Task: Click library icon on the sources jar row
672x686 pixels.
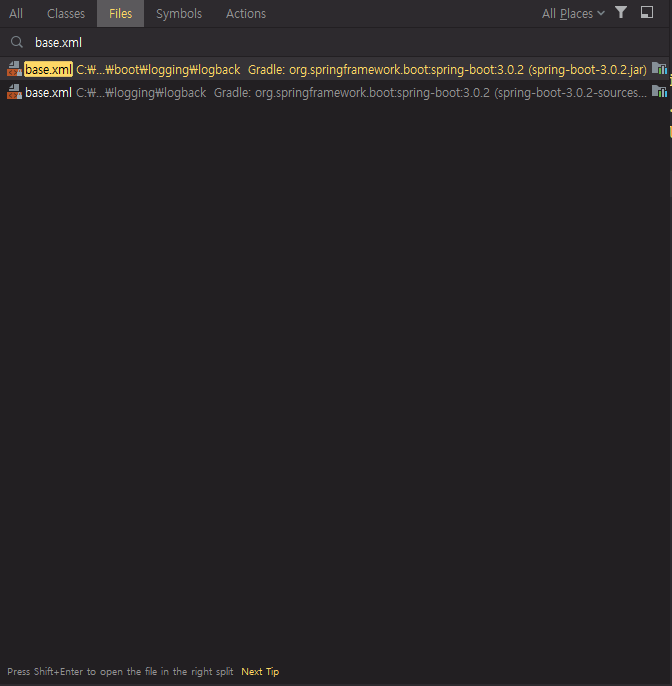Action: [659, 91]
